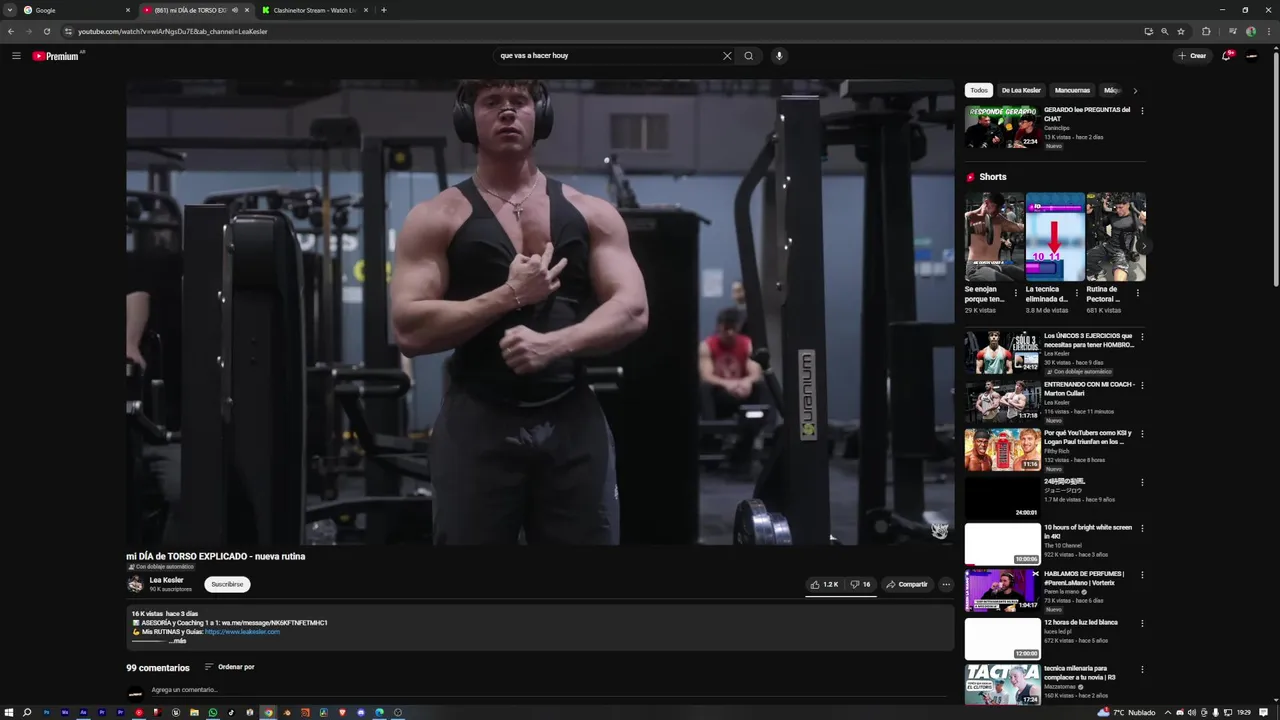The width and height of the screenshot is (1280, 720).
Task: Open 'tecnica milenaria para complacer' video thumbnail
Action: pyautogui.click(x=1002, y=685)
